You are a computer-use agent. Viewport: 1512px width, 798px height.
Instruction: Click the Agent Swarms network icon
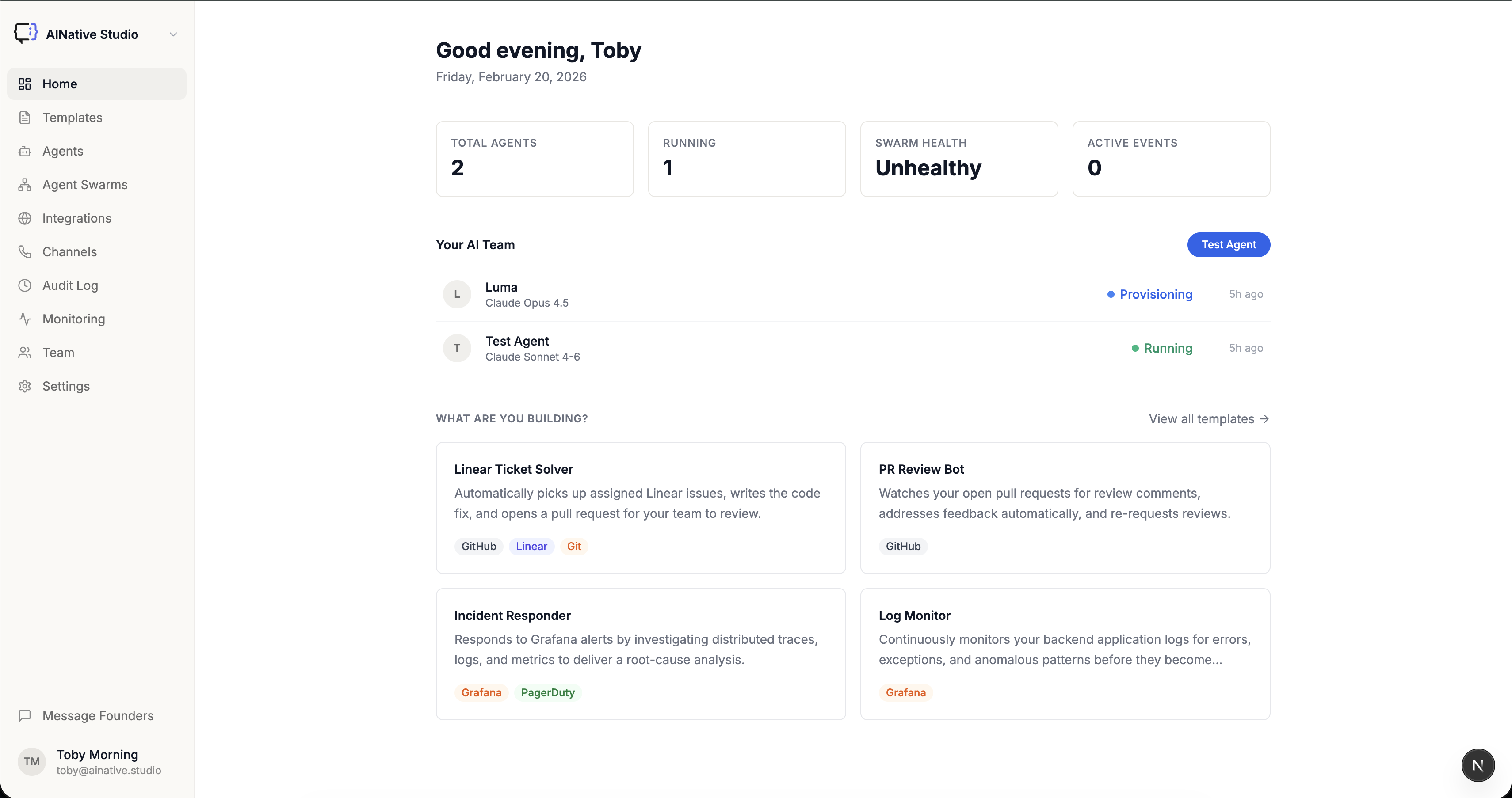pyautogui.click(x=25, y=185)
